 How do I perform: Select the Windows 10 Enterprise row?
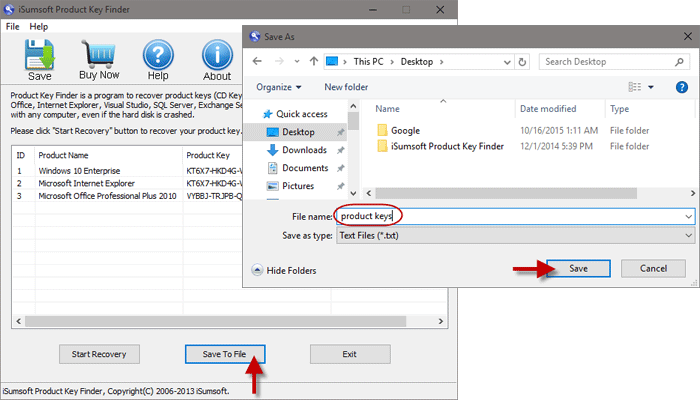point(127,171)
